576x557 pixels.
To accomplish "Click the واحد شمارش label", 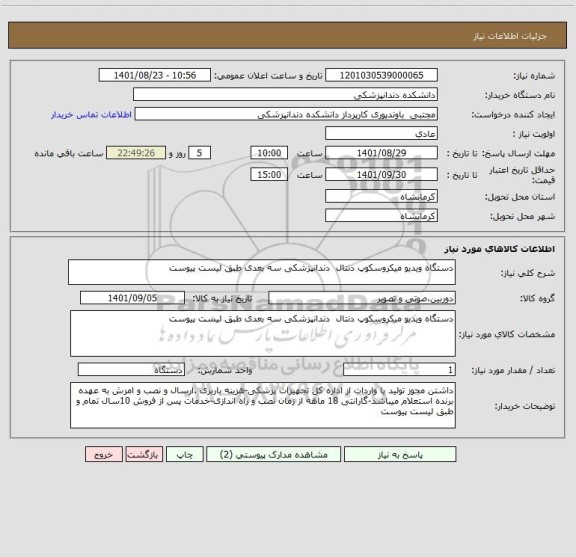I will pyautogui.click(x=225, y=370).
